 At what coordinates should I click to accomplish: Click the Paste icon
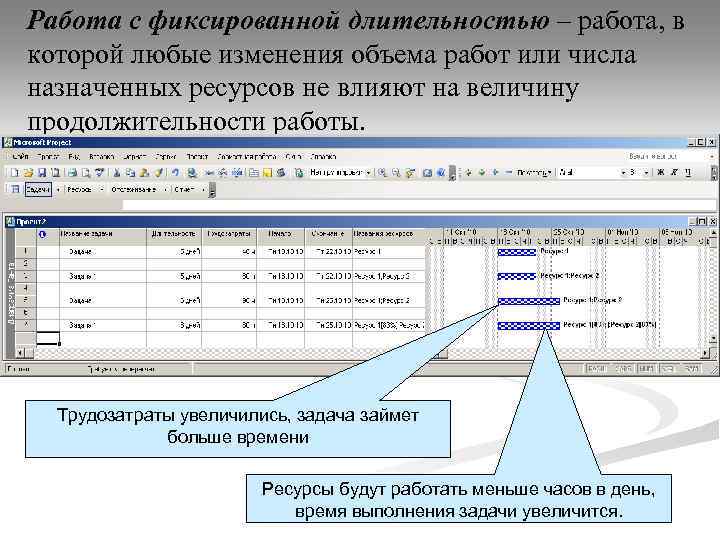point(144,173)
